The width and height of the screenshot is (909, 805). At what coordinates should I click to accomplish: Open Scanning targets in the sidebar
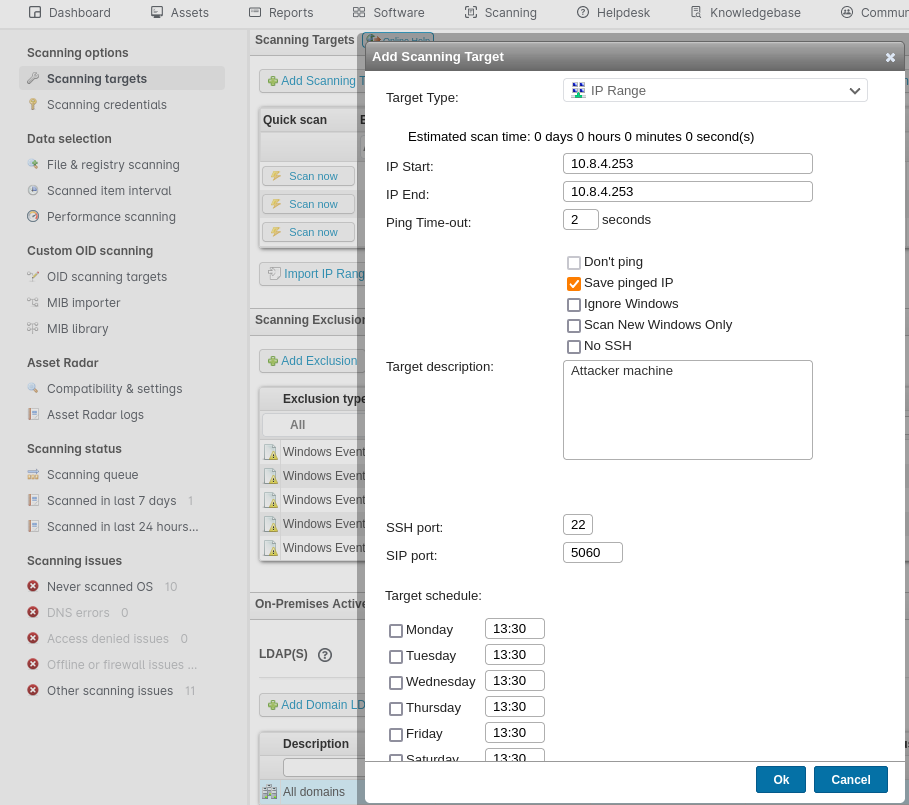(x=122, y=78)
